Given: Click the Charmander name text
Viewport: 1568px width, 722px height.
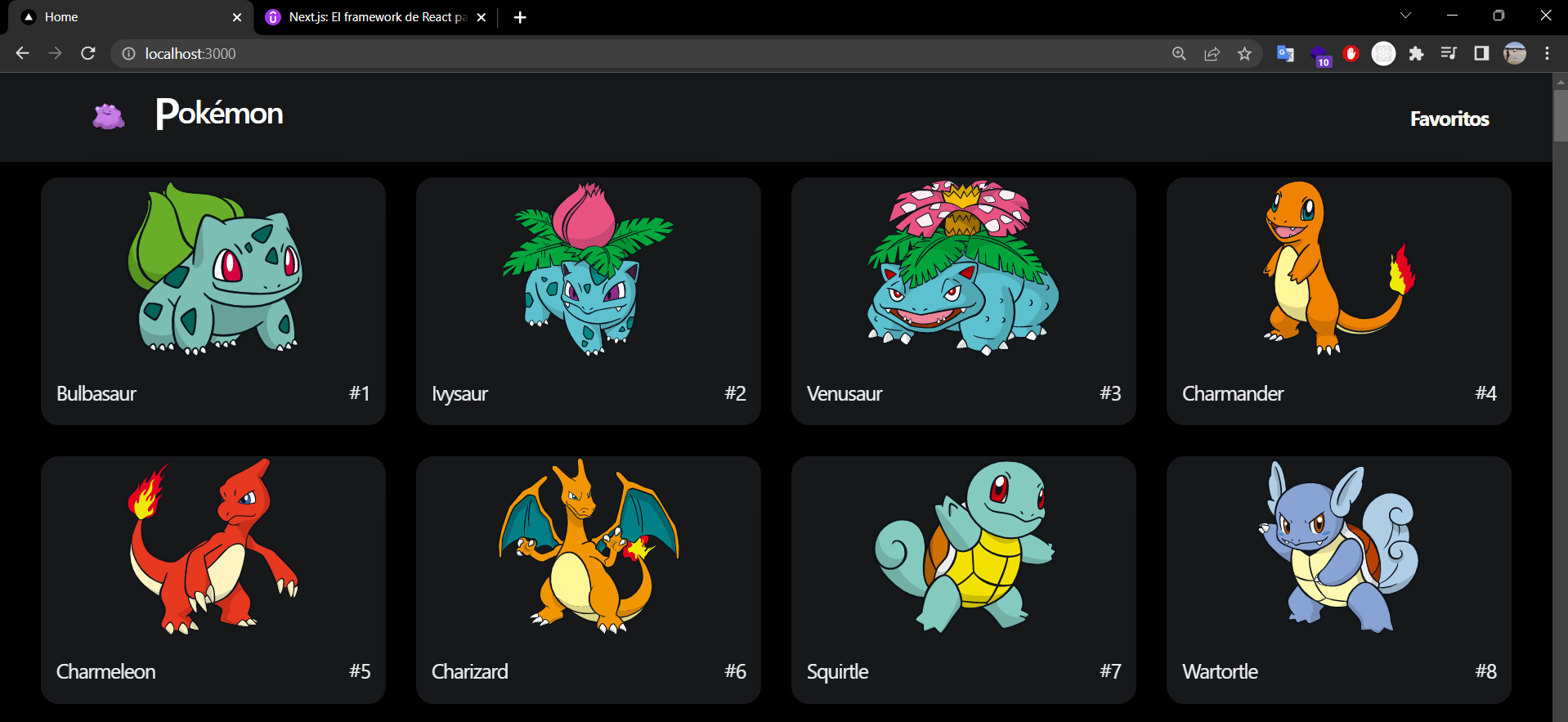Looking at the screenshot, I should coord(1233,393).
